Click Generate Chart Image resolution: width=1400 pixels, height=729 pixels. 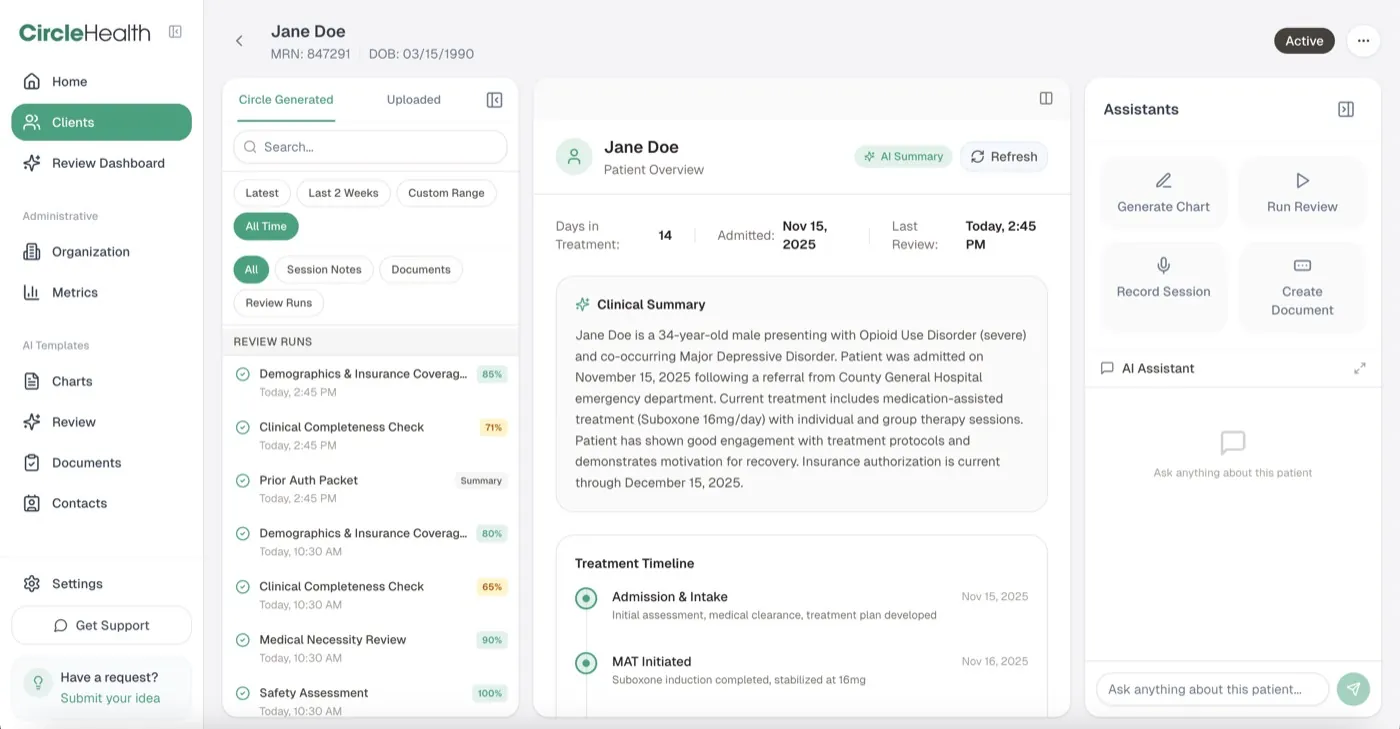tap(1163, 193)
